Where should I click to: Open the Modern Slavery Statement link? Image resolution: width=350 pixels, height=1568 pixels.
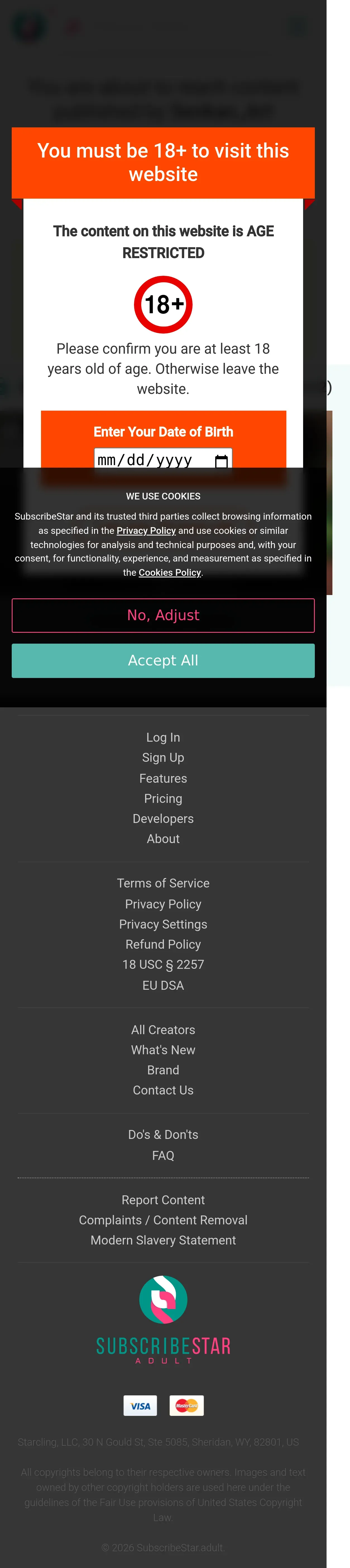pos(163,1240)
